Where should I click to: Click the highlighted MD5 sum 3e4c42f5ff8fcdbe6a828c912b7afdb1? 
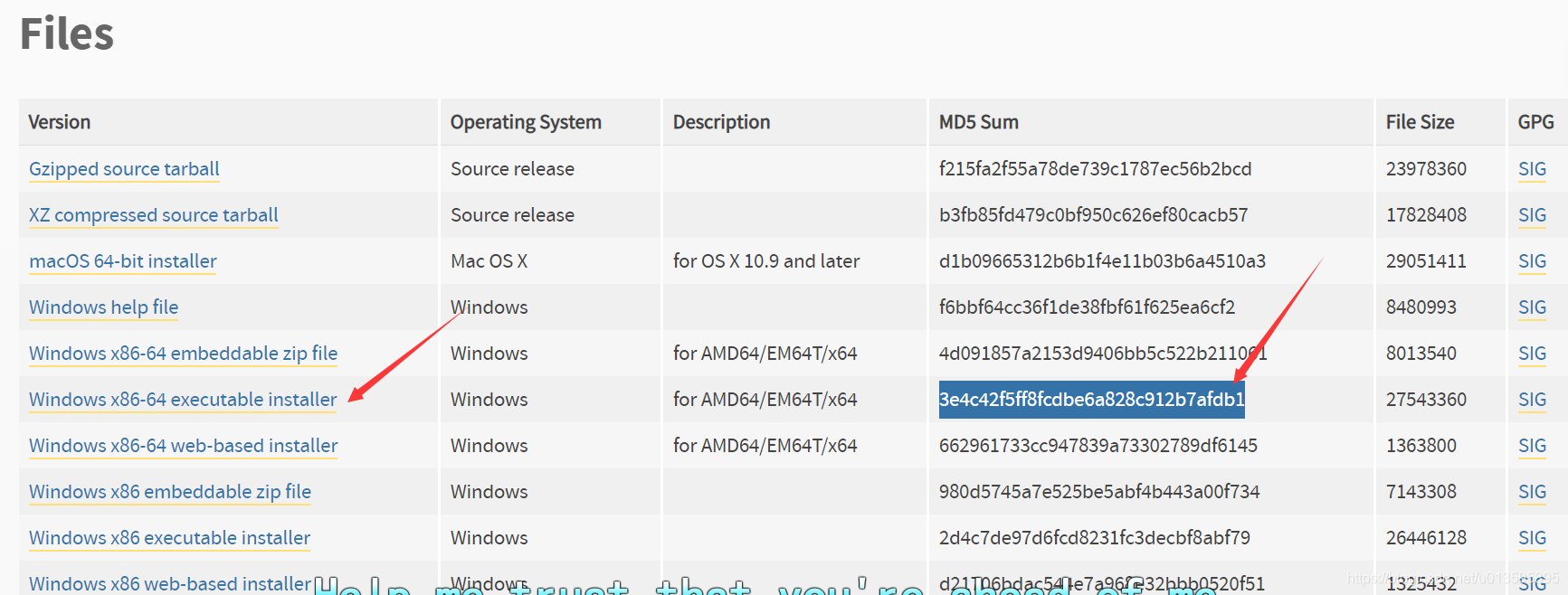(1092, 400)
